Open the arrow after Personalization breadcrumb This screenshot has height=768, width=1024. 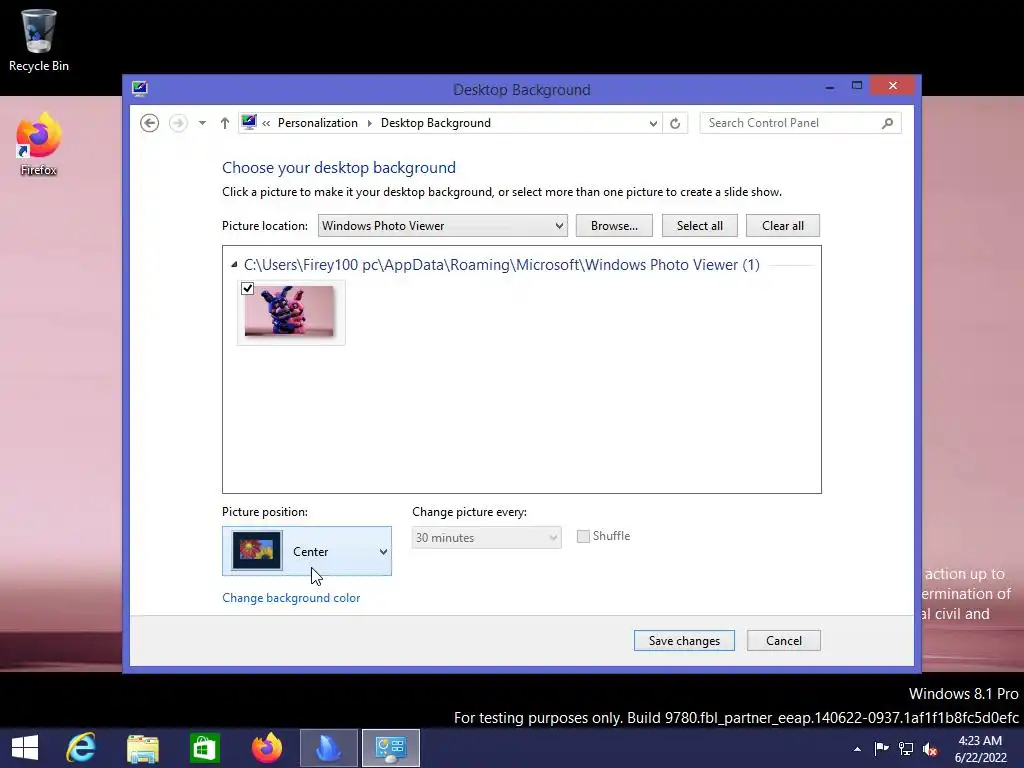pos(370,123)
